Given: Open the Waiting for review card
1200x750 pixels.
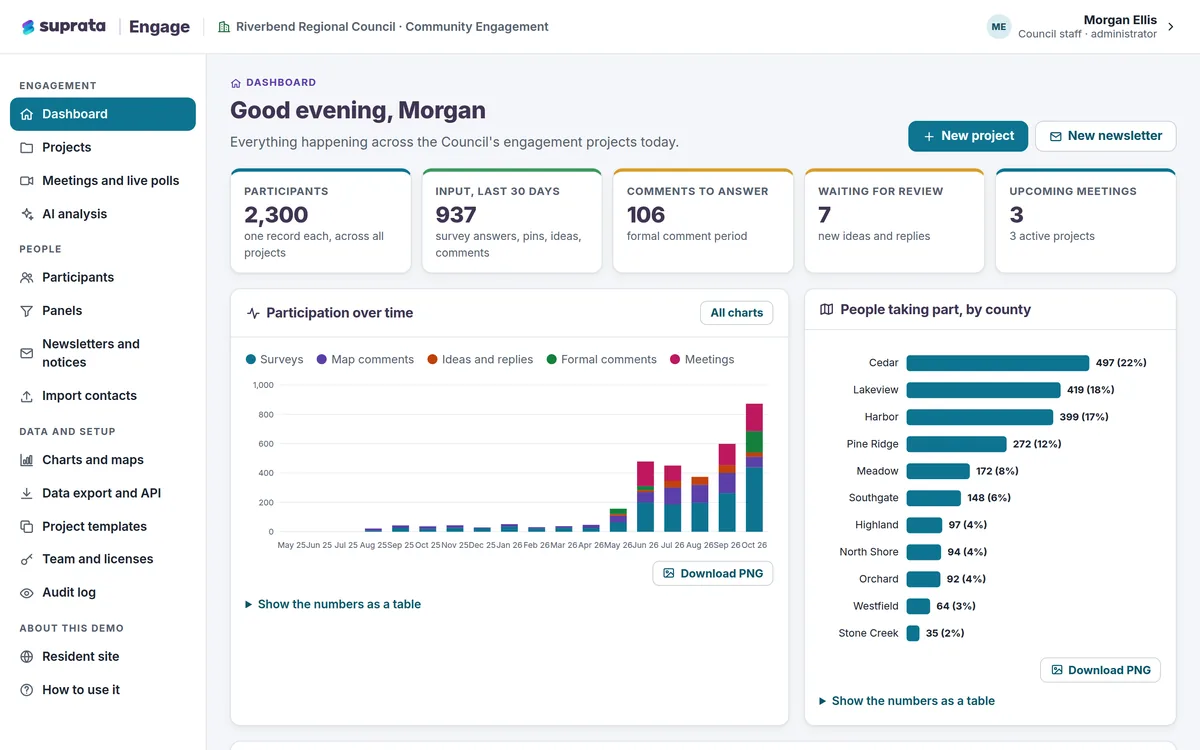Looking at the screenshot, I should tap(894, 221).
